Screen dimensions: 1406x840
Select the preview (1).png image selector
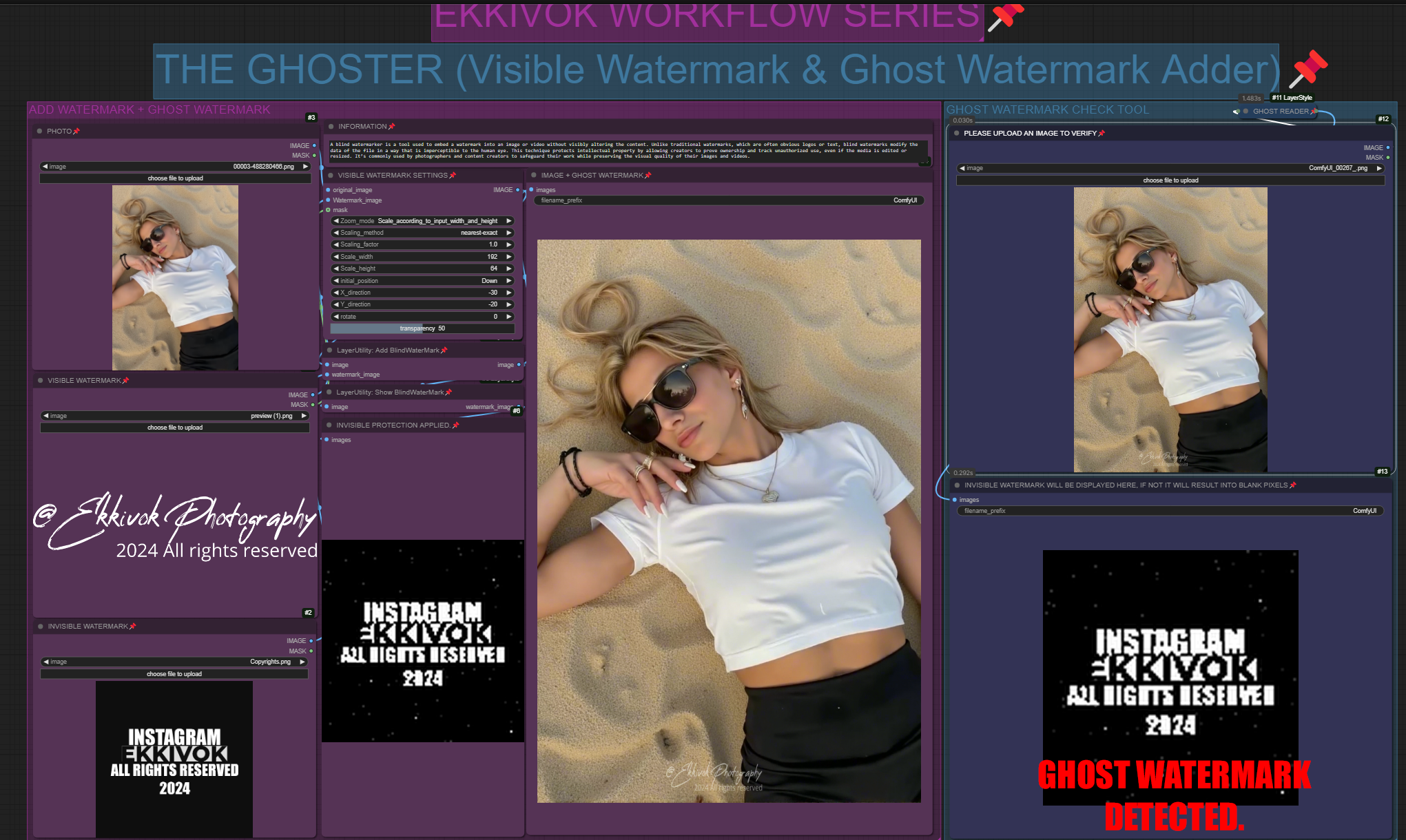tap(175, 416)
